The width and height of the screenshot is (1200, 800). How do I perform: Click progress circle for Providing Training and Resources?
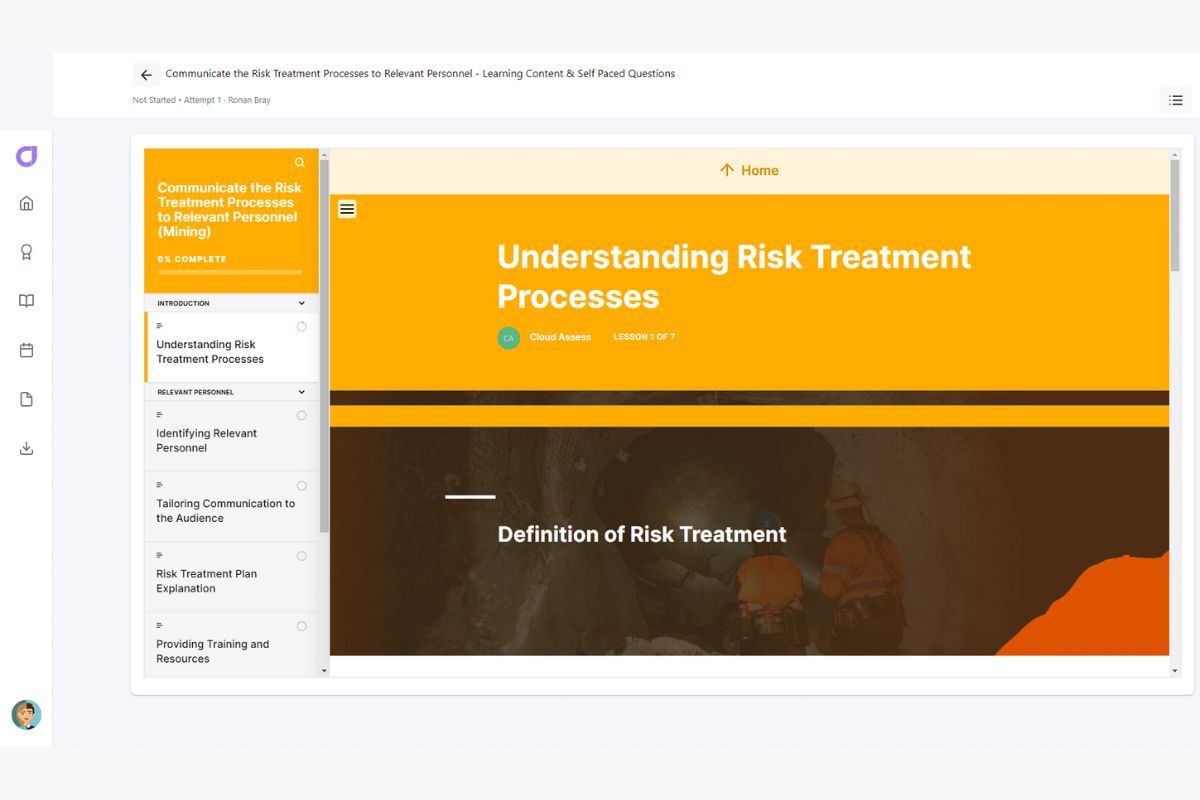coord(302,626)
